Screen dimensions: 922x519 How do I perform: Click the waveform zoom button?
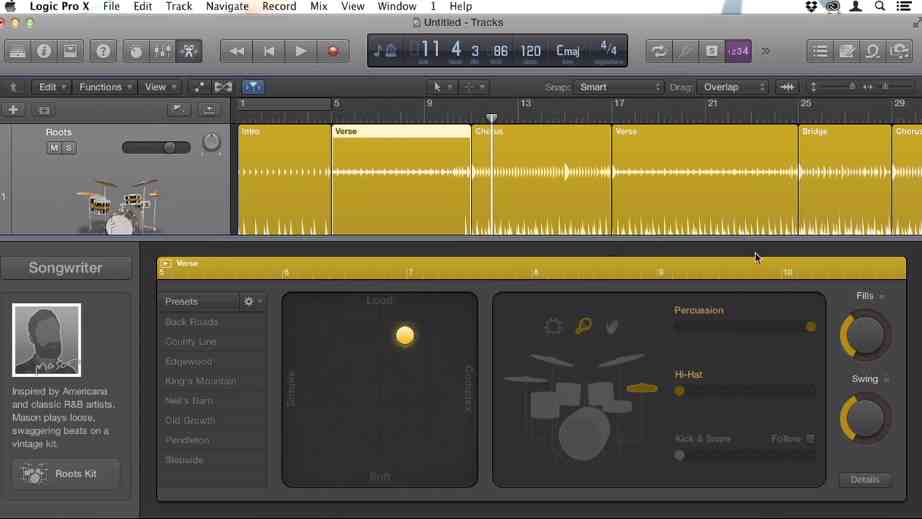click(787, 87)
